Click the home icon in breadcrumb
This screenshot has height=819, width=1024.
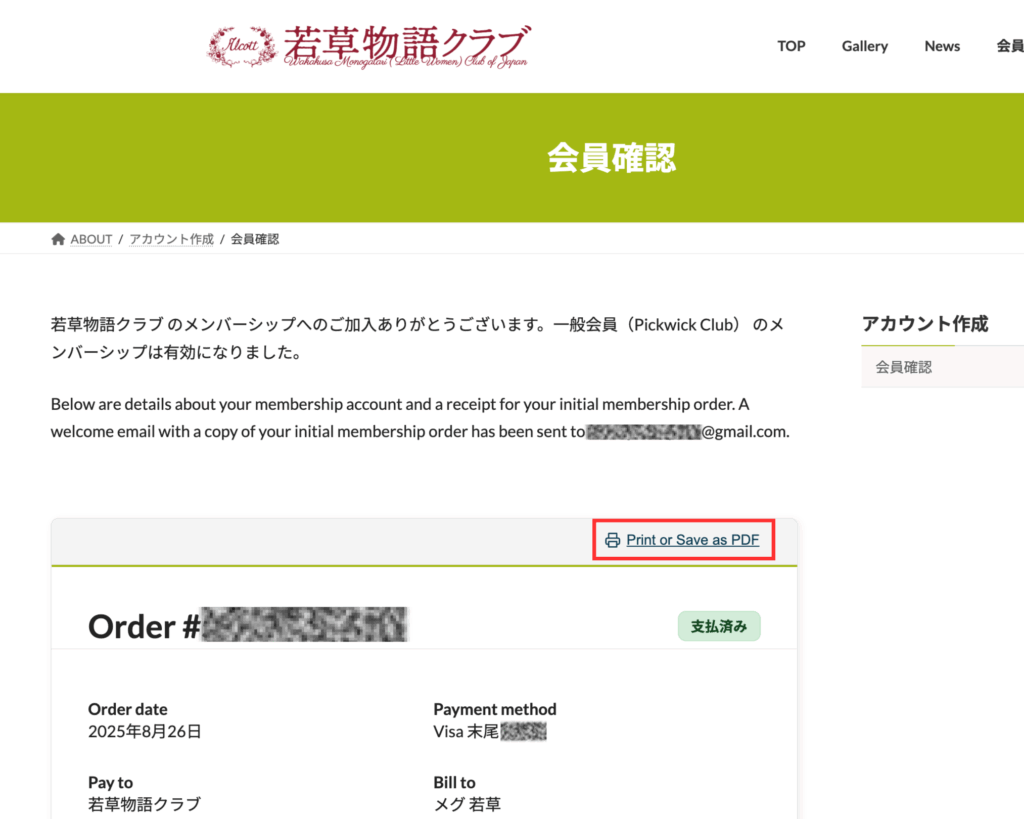click(x=58, y=239)
